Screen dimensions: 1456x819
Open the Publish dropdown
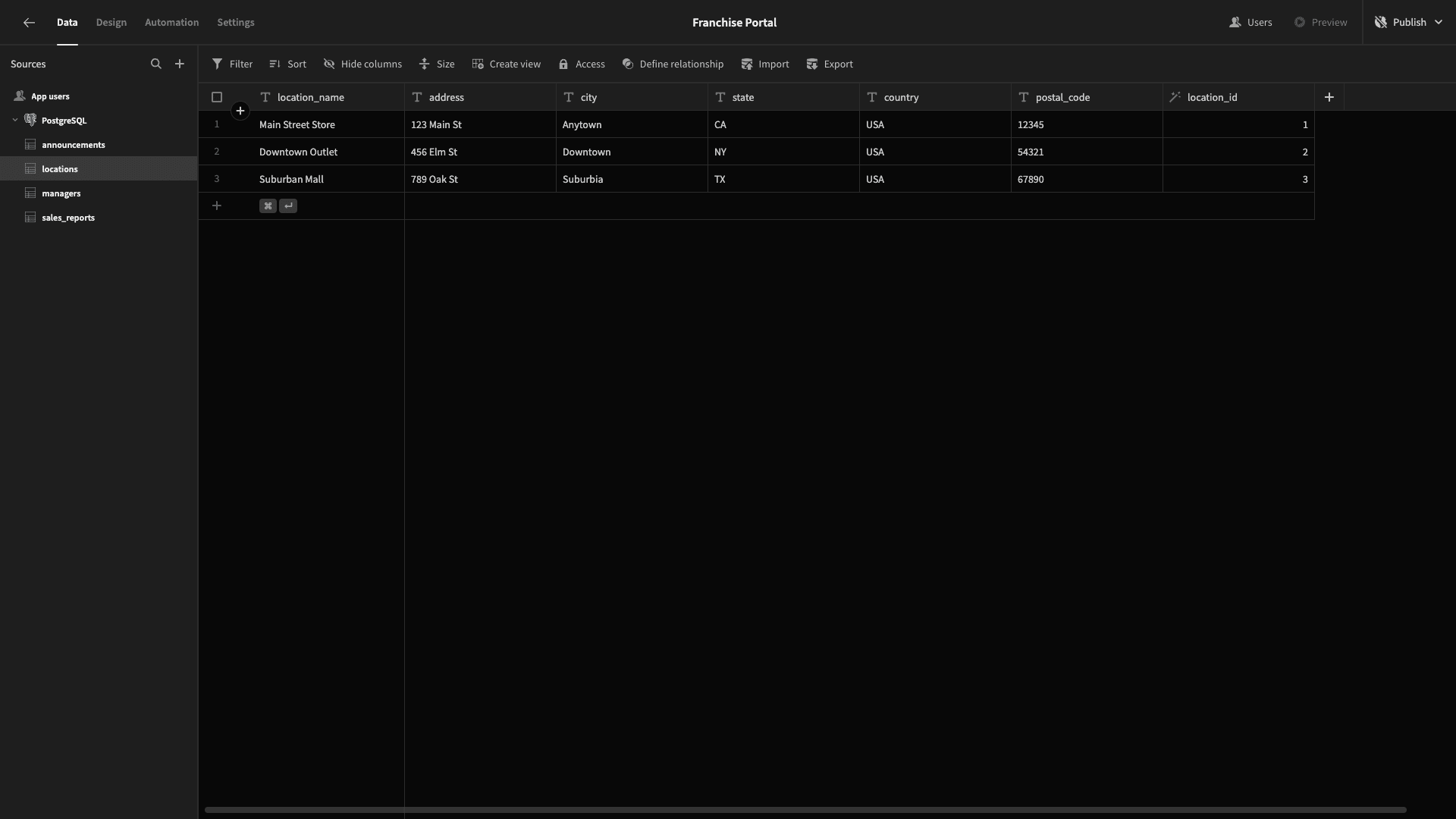(1409, 23)
